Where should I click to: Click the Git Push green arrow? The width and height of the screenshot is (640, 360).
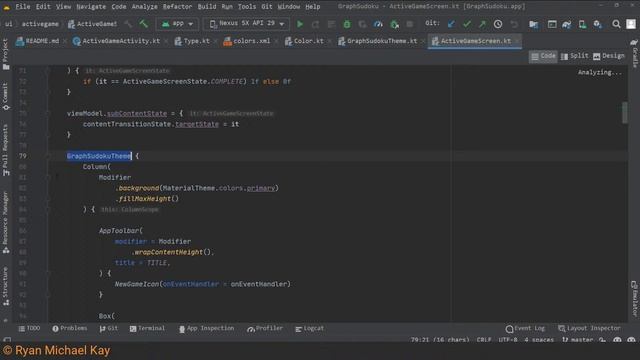point(482,24)
